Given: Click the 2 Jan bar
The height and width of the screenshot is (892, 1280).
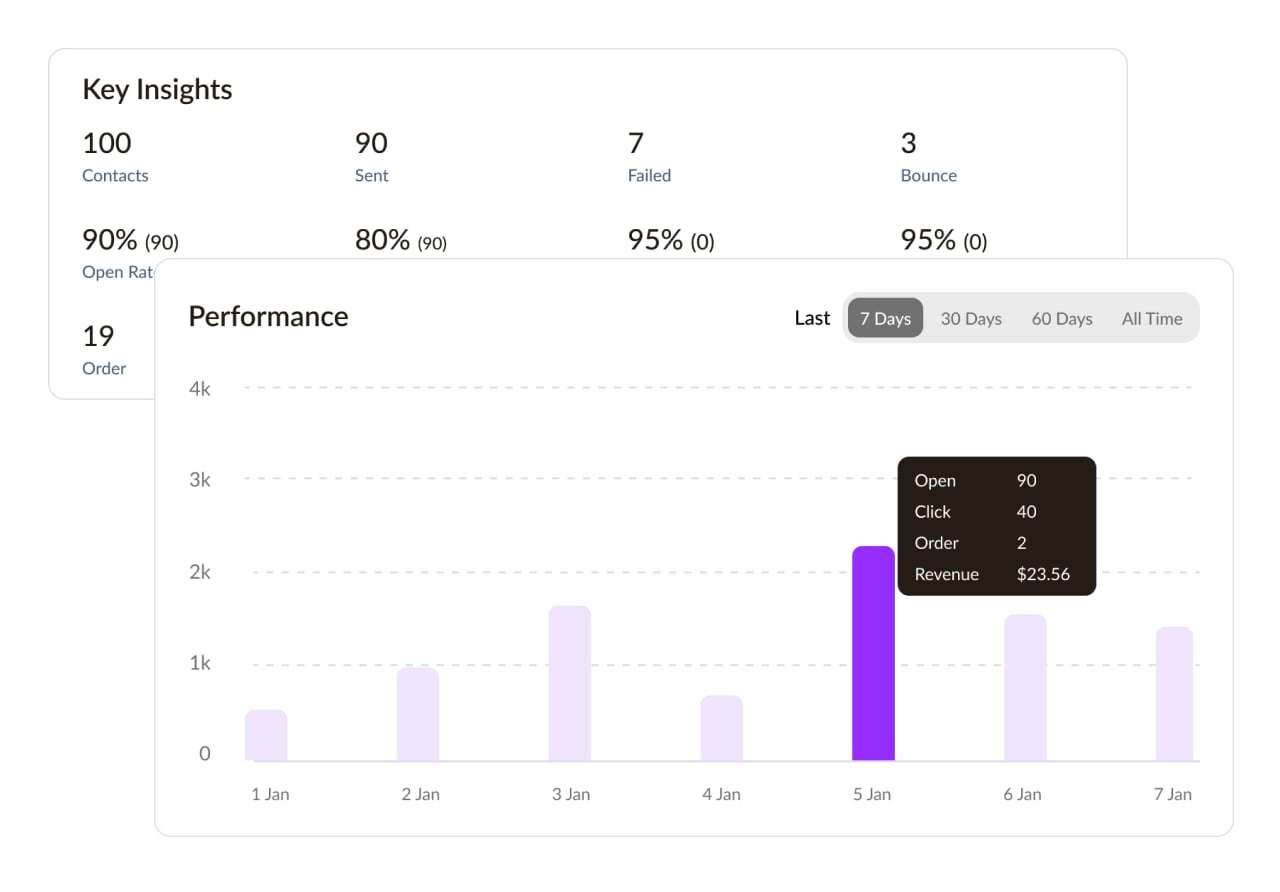Looking at the screenshot, I should point(418,714).
